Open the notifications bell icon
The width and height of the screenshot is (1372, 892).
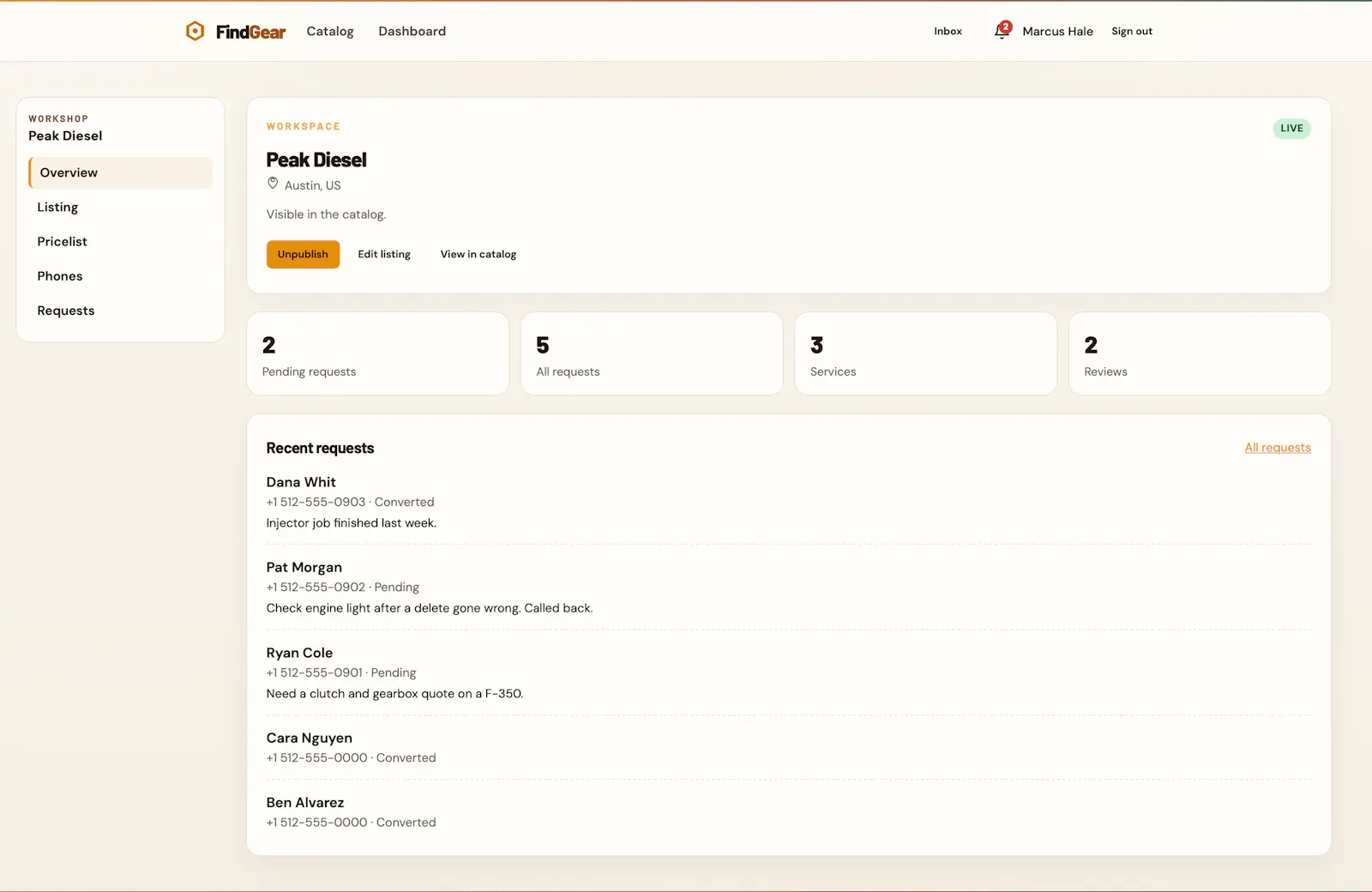[x=1002, y=31]
